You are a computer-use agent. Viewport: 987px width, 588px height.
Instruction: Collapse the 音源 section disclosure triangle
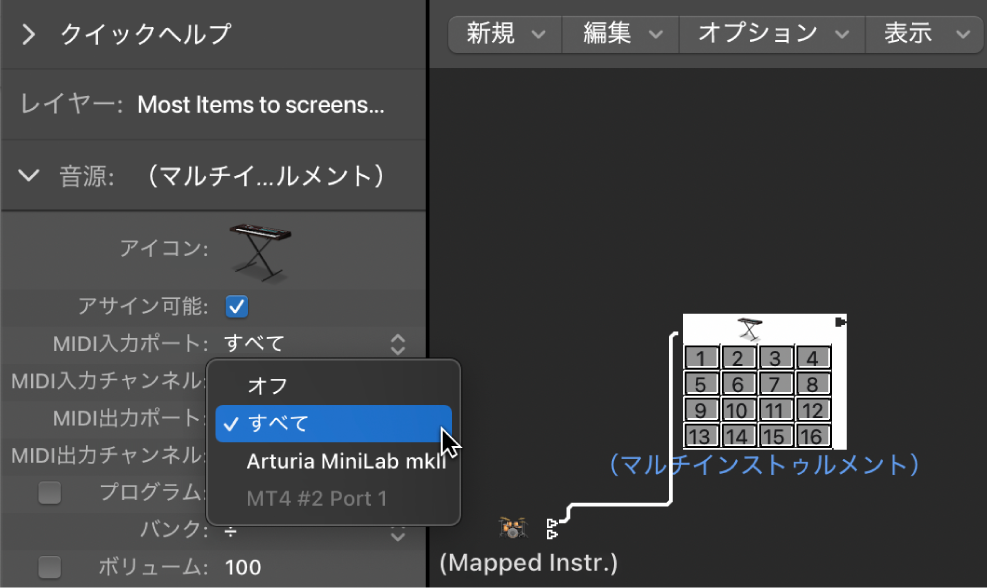(28, 173)
